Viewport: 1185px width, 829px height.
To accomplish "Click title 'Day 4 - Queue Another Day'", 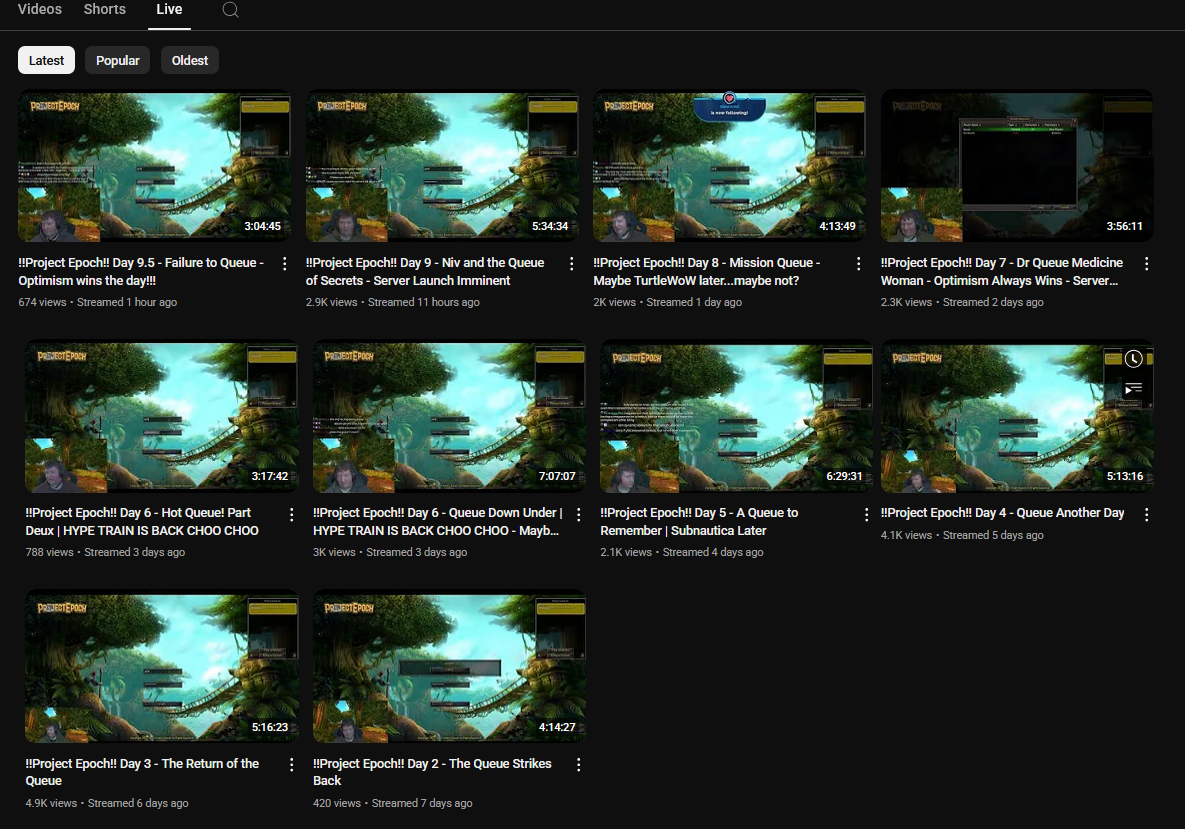I will pos(1003,513).
